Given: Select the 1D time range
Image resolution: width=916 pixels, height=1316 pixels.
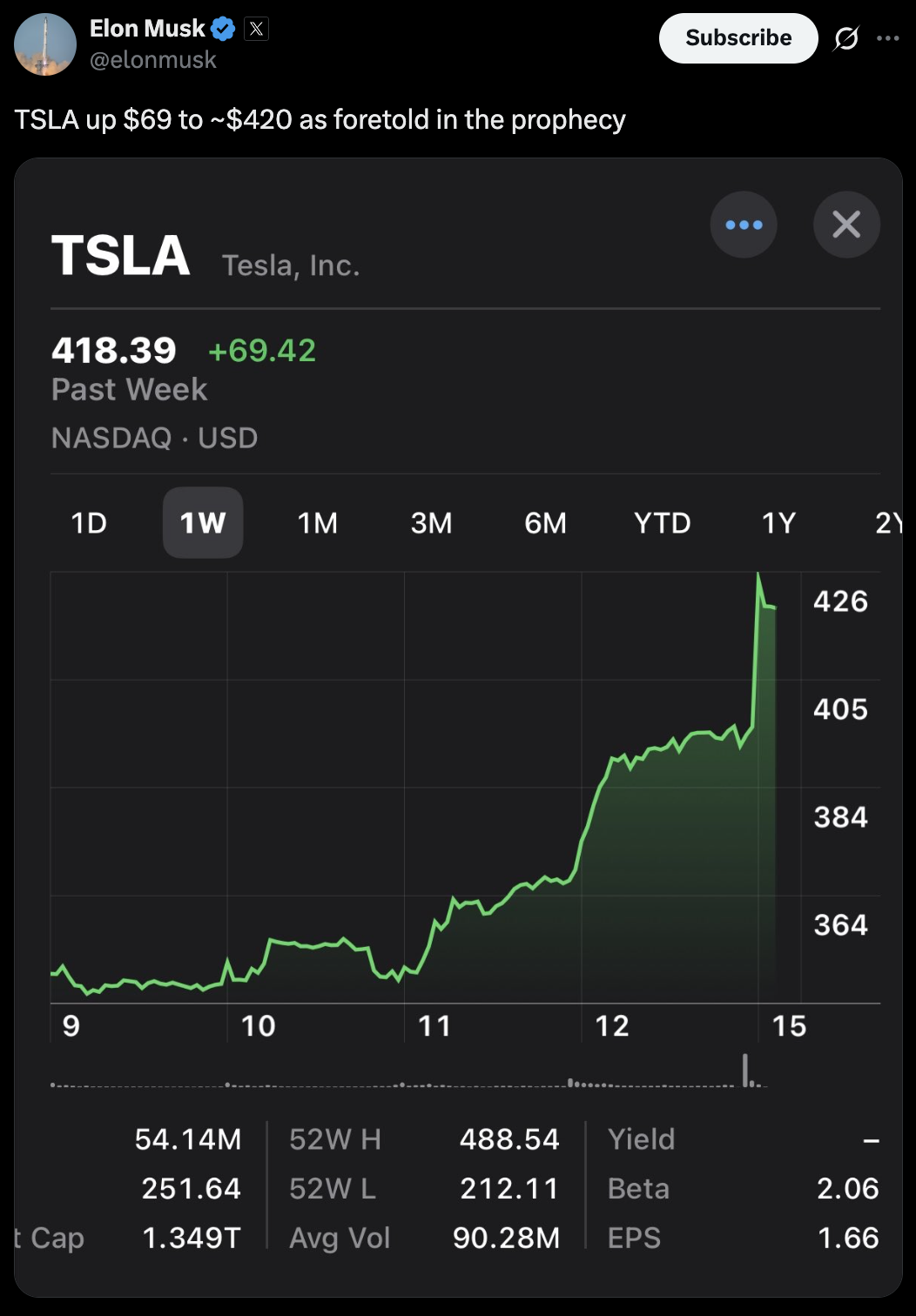Looking at the screenshot, I should [89, 523].
